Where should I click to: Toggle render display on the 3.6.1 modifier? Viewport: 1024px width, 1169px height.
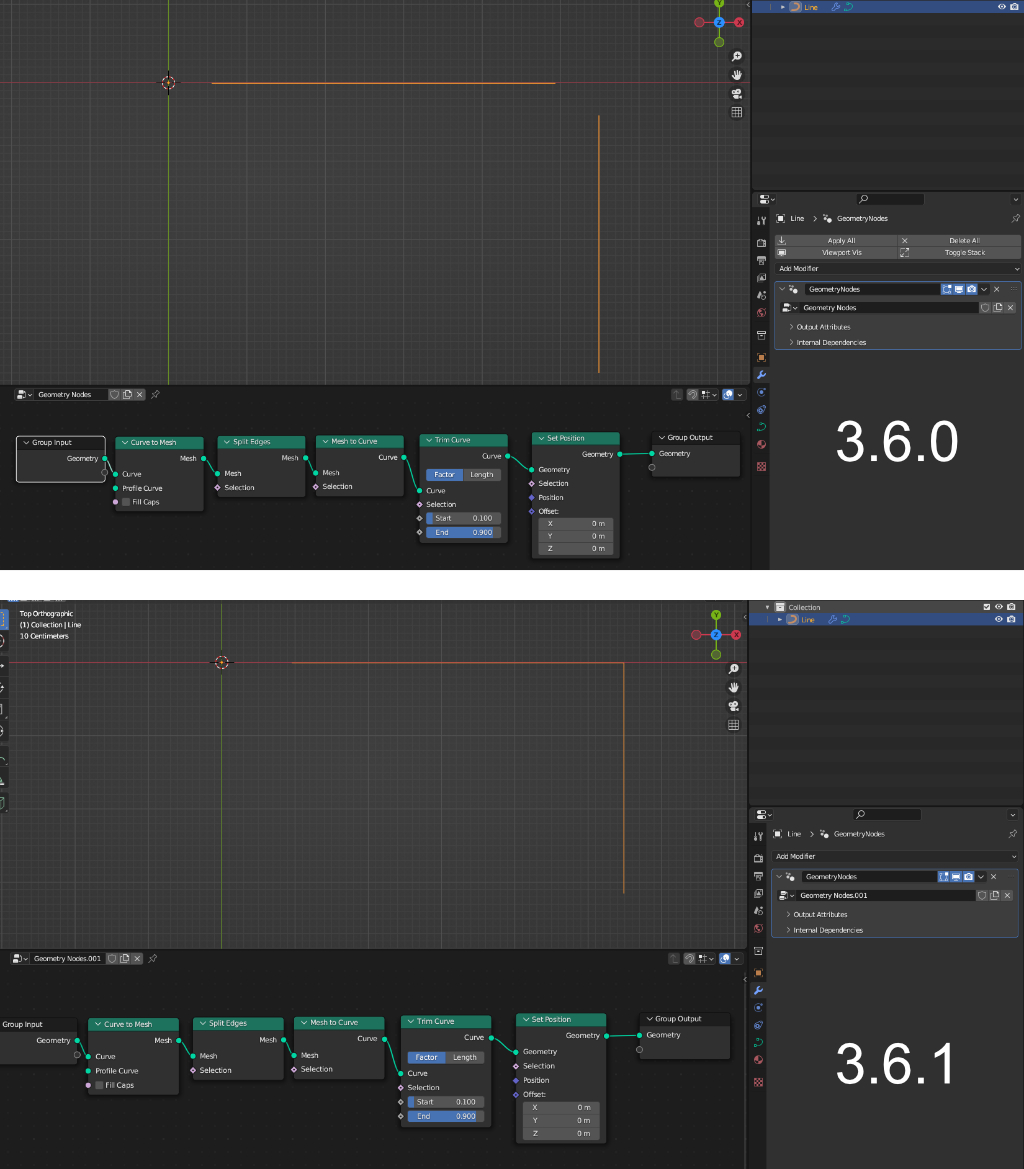(x=969, y=877)
